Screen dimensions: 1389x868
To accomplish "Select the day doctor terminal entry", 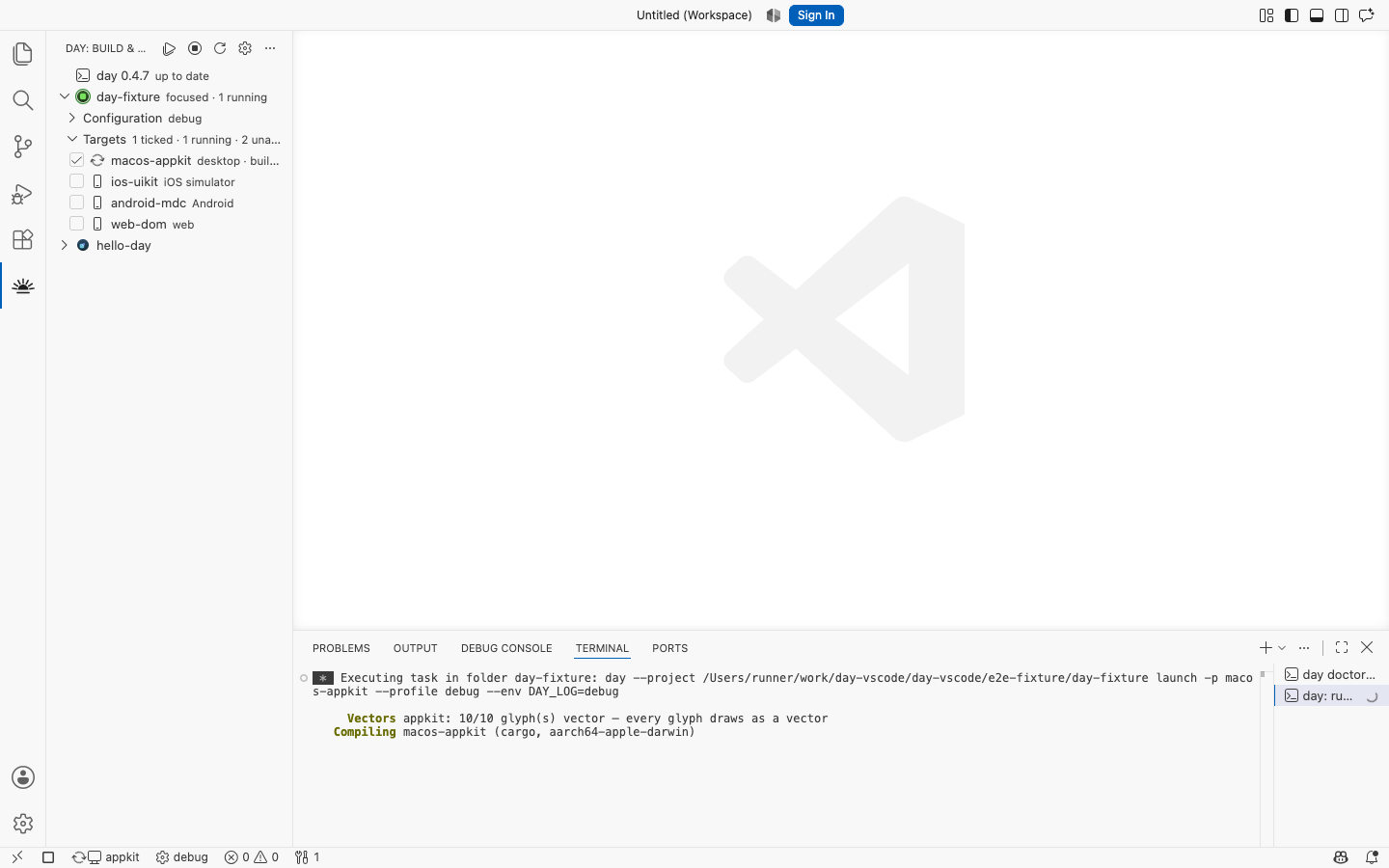I will pos(1331,674).
